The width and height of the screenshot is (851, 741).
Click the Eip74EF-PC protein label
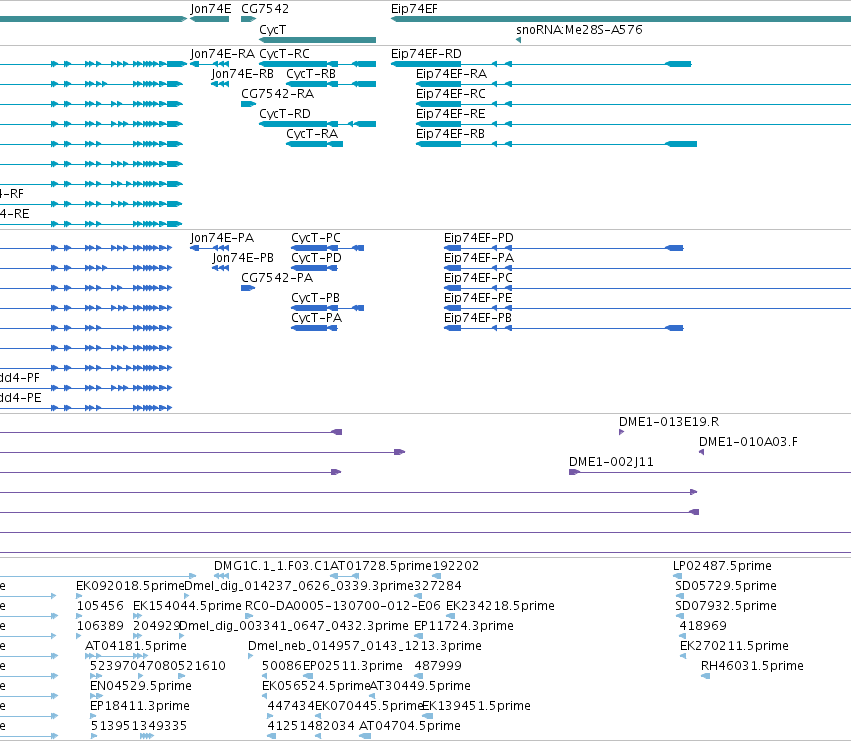point(478,278)
